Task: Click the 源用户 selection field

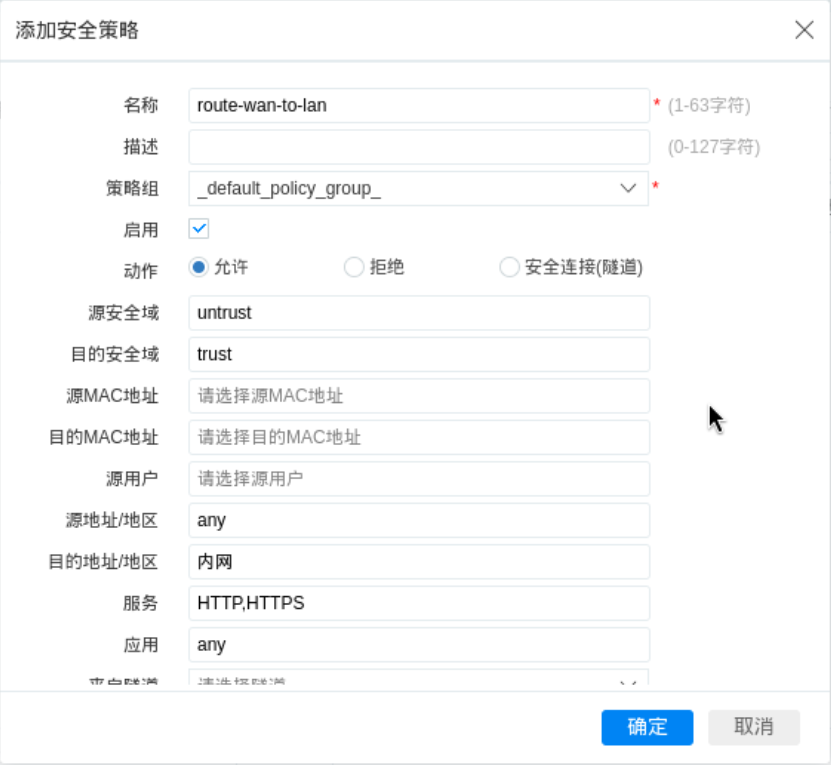Action: tap(419, 479)
